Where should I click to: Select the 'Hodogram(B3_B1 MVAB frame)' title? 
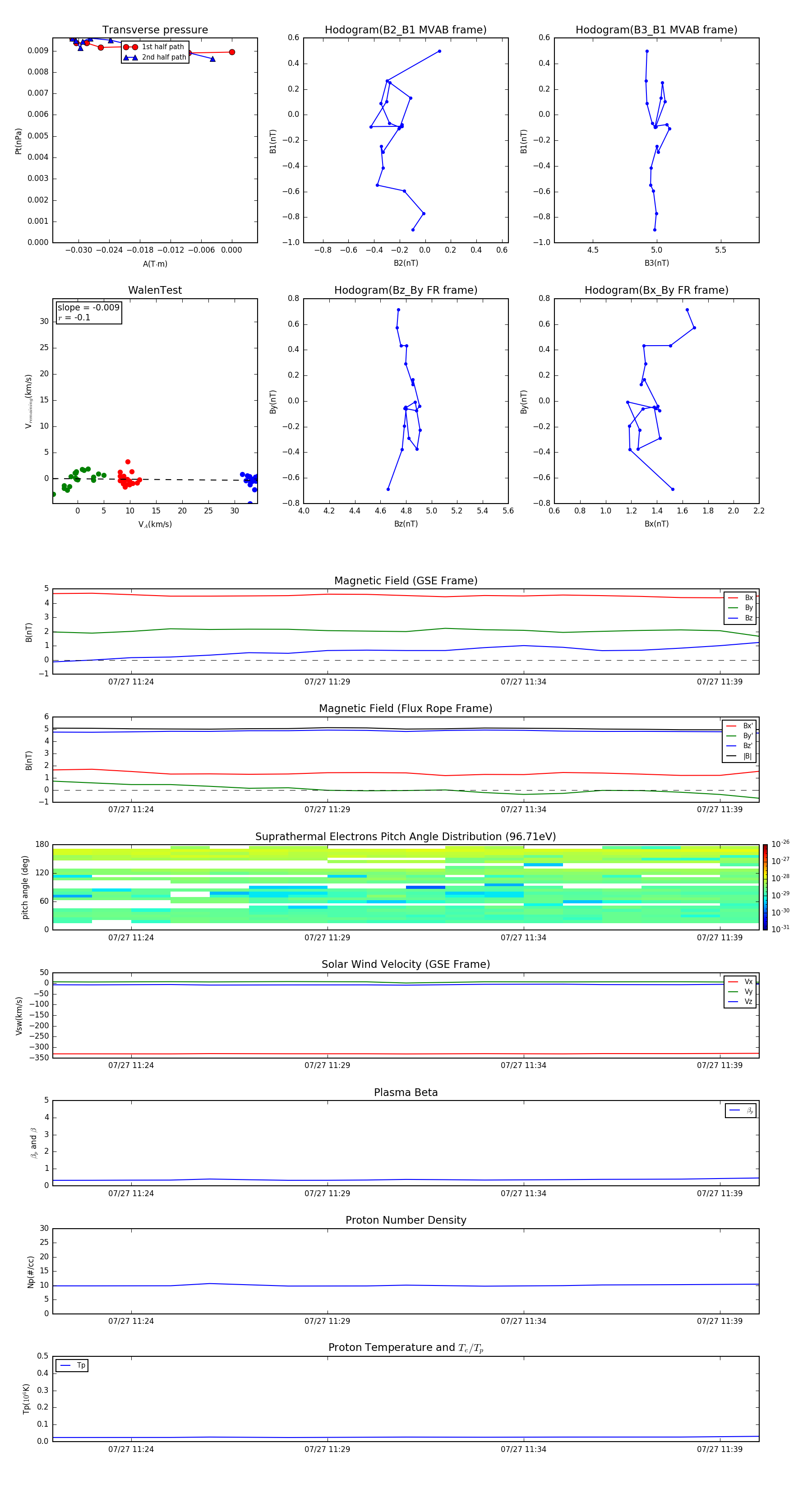tap(656, 30)
